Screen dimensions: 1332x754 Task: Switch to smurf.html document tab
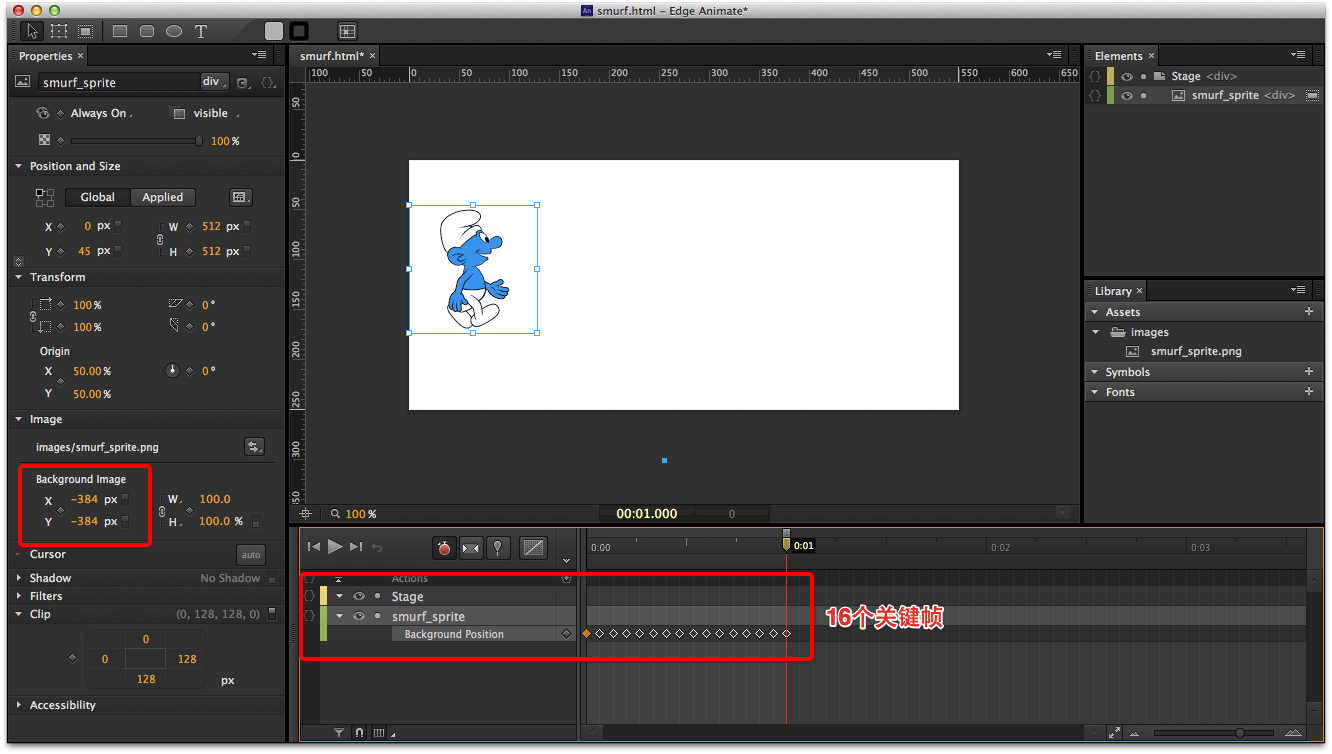coord(332,56)
